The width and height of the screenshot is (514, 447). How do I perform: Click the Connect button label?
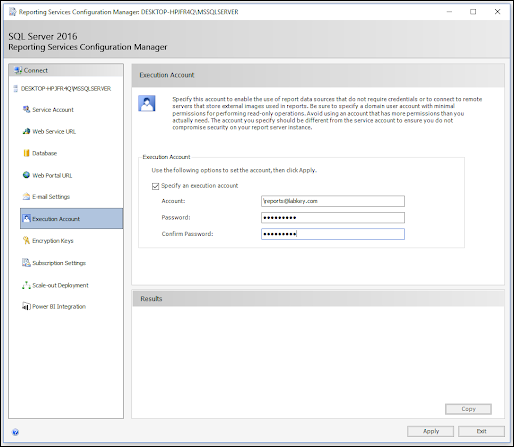36,71
